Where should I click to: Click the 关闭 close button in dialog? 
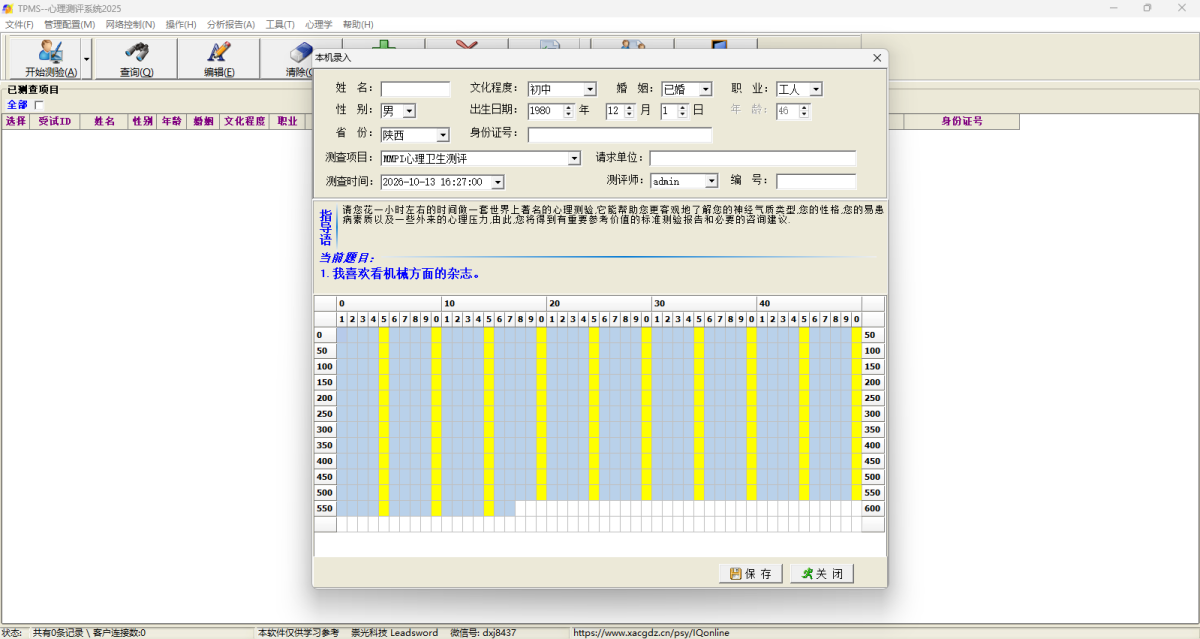pyautogui.click(x=823, y=573)
